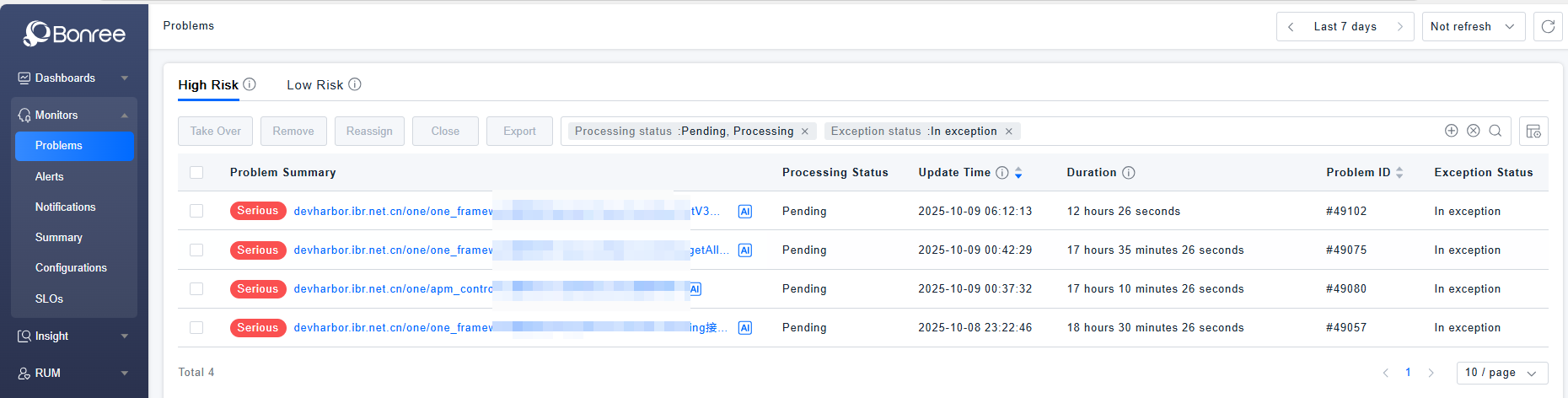Switch to the Low Risk tab
Image resolution: width=1568 pixels, height=398 pixels.
point(314,85)
